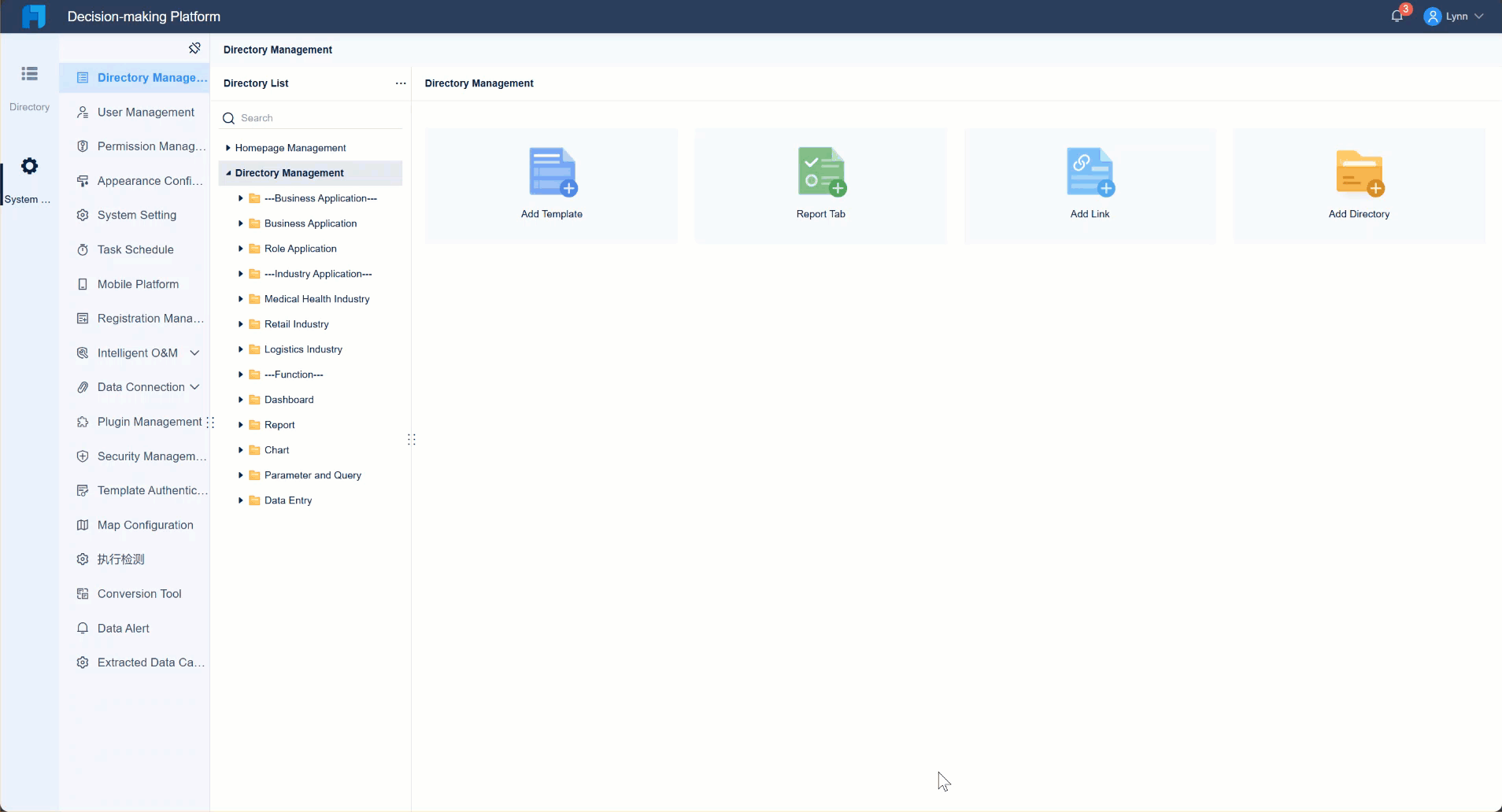Image resolution: width=1502 pixels, height=812 pixels.
Task: Open Security Management menu item
Action: [x=135, y=456]
